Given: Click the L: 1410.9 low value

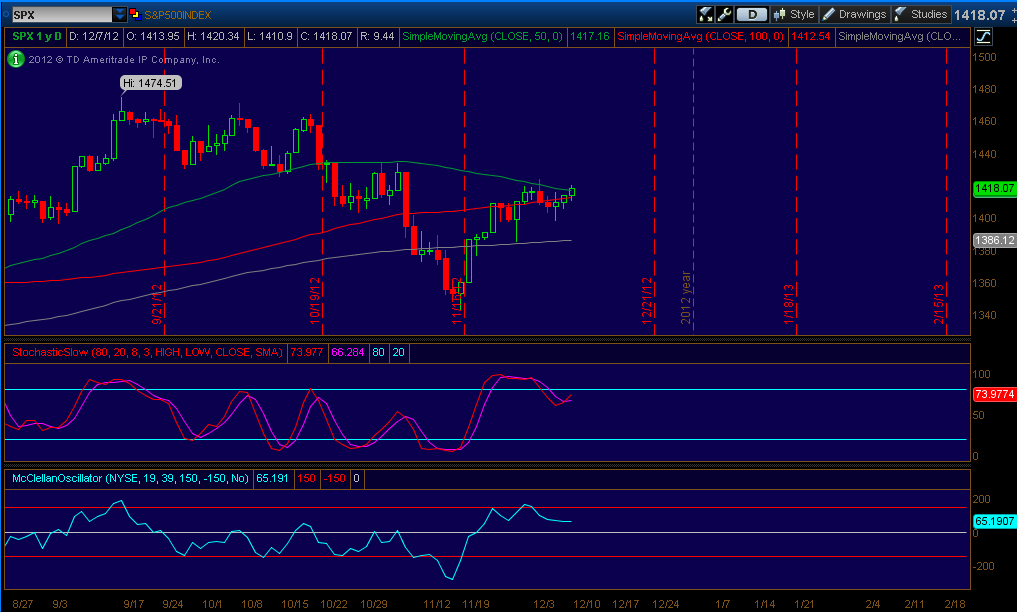Looking at the screenshot, I should tap(270, 36).
